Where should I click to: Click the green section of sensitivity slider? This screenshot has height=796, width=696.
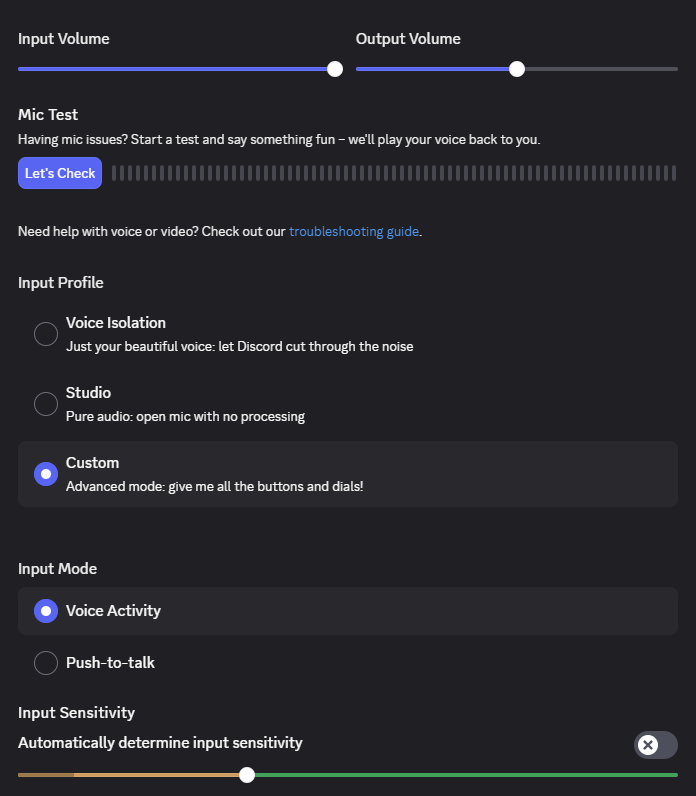[460, 775]
